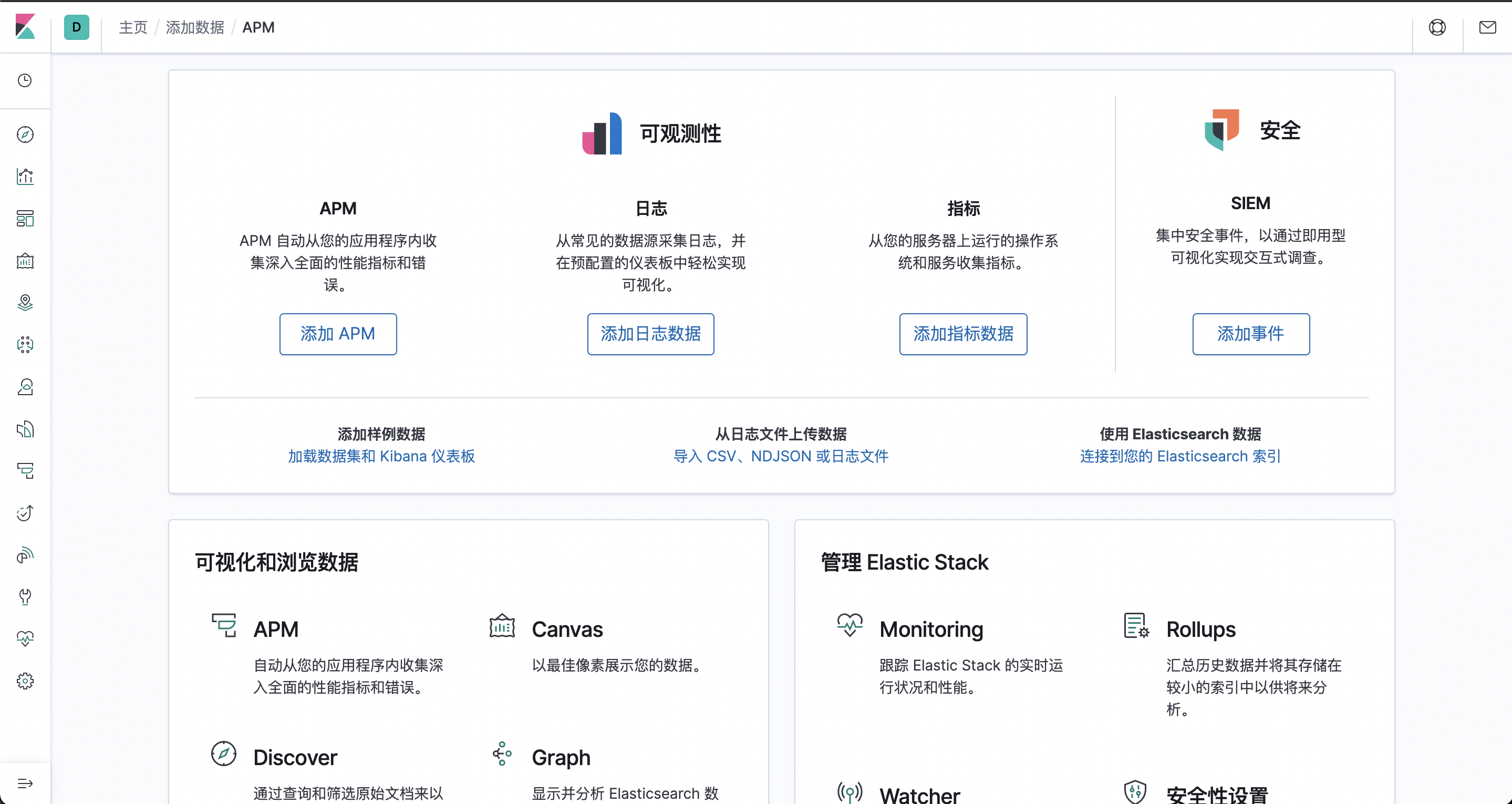The image size is (1512, 804).
Task: Click the 可观测性 logo icon
Action: point(602,133)
